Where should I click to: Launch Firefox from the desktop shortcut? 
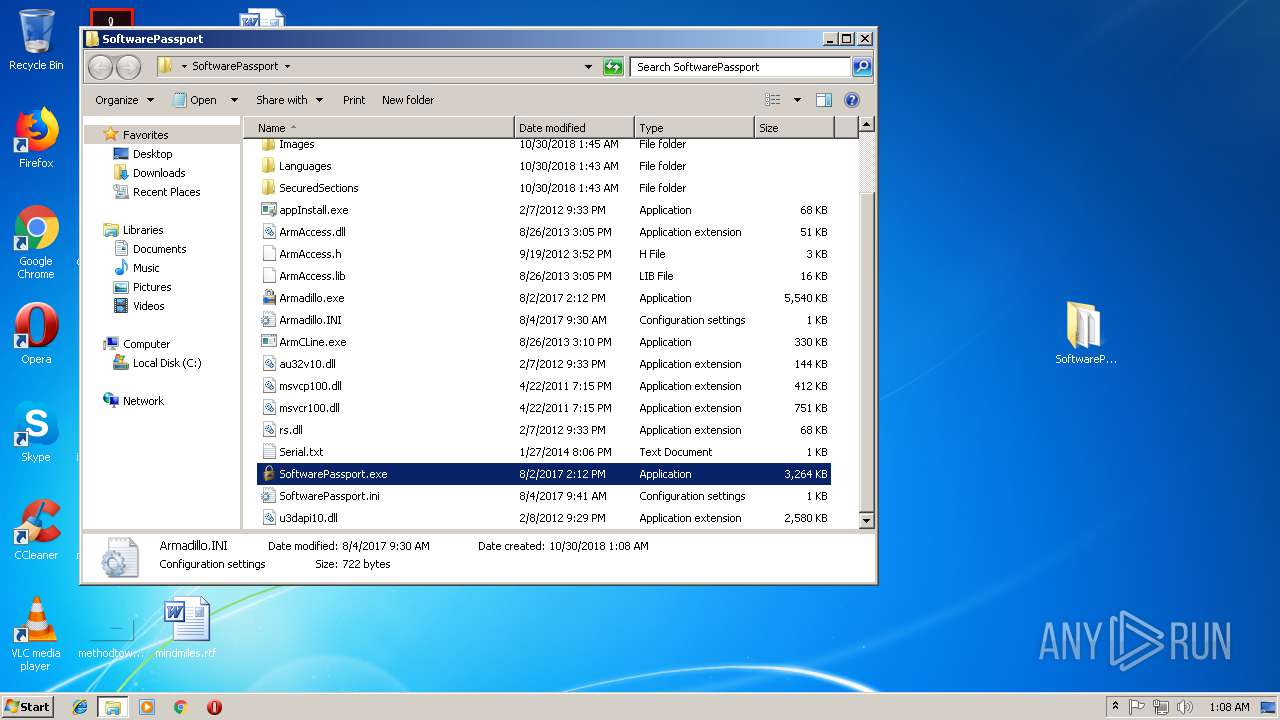click(36, 138)
